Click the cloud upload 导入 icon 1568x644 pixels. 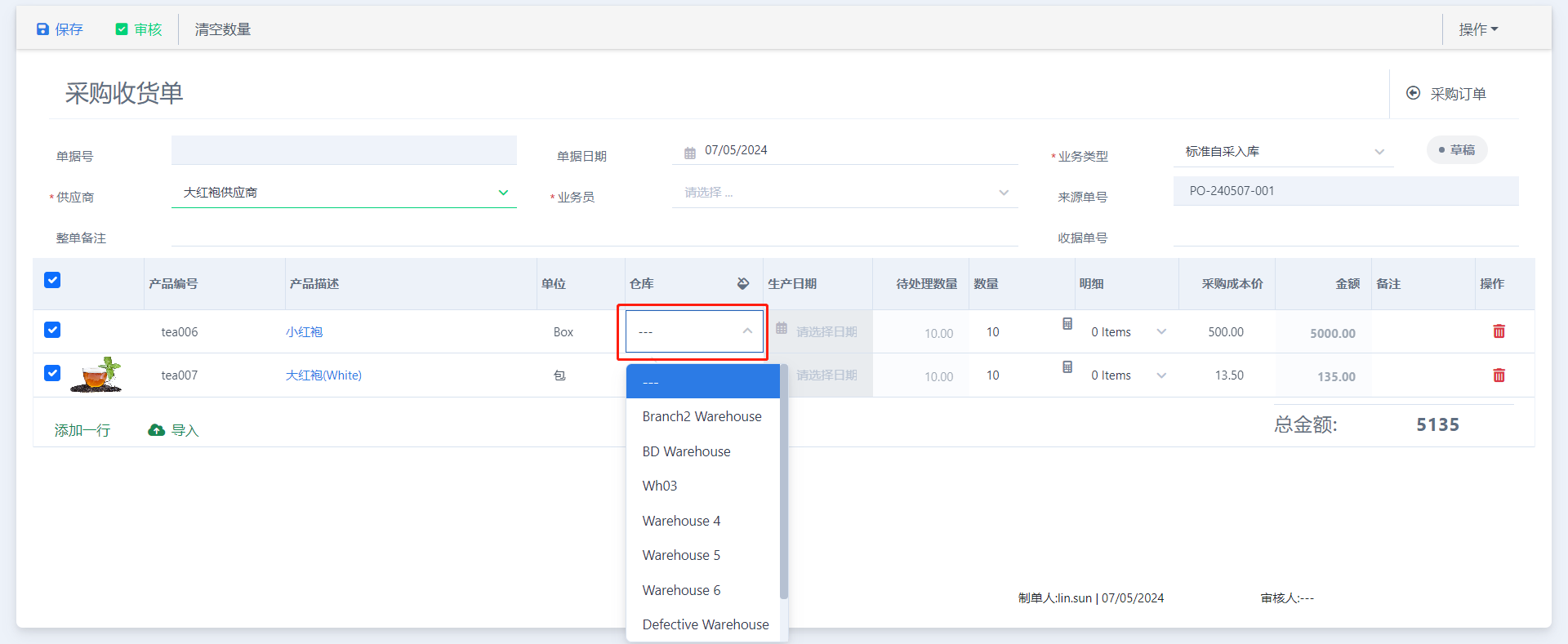[156, 430]
